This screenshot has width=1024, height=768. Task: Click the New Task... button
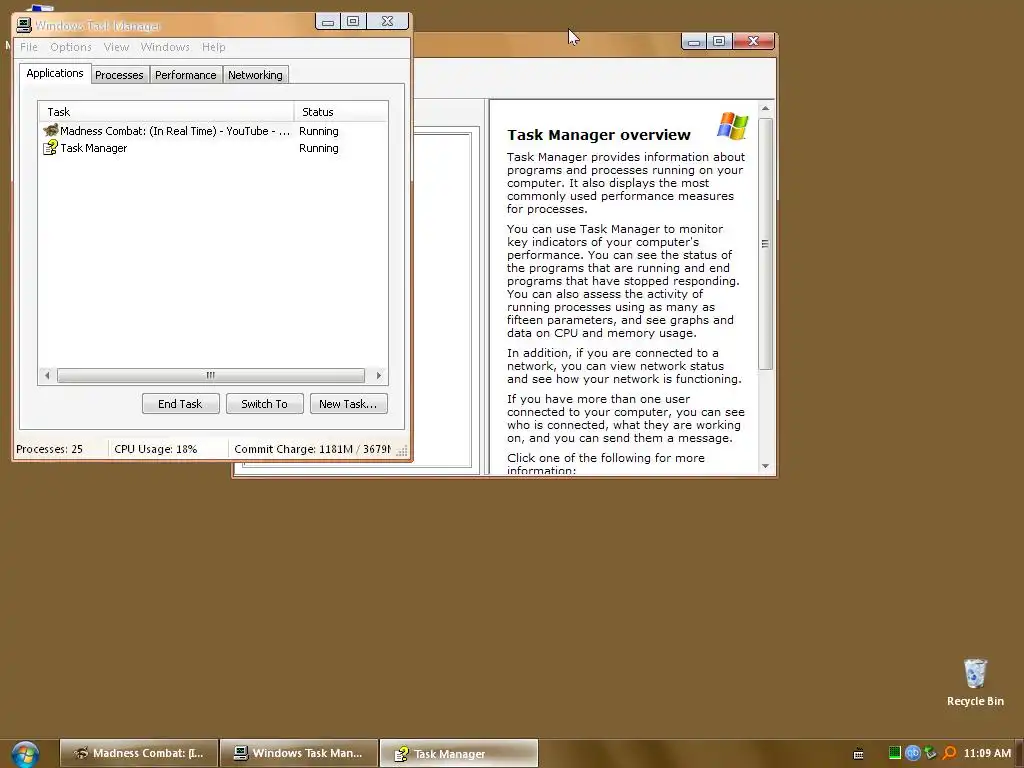point(348,404)
